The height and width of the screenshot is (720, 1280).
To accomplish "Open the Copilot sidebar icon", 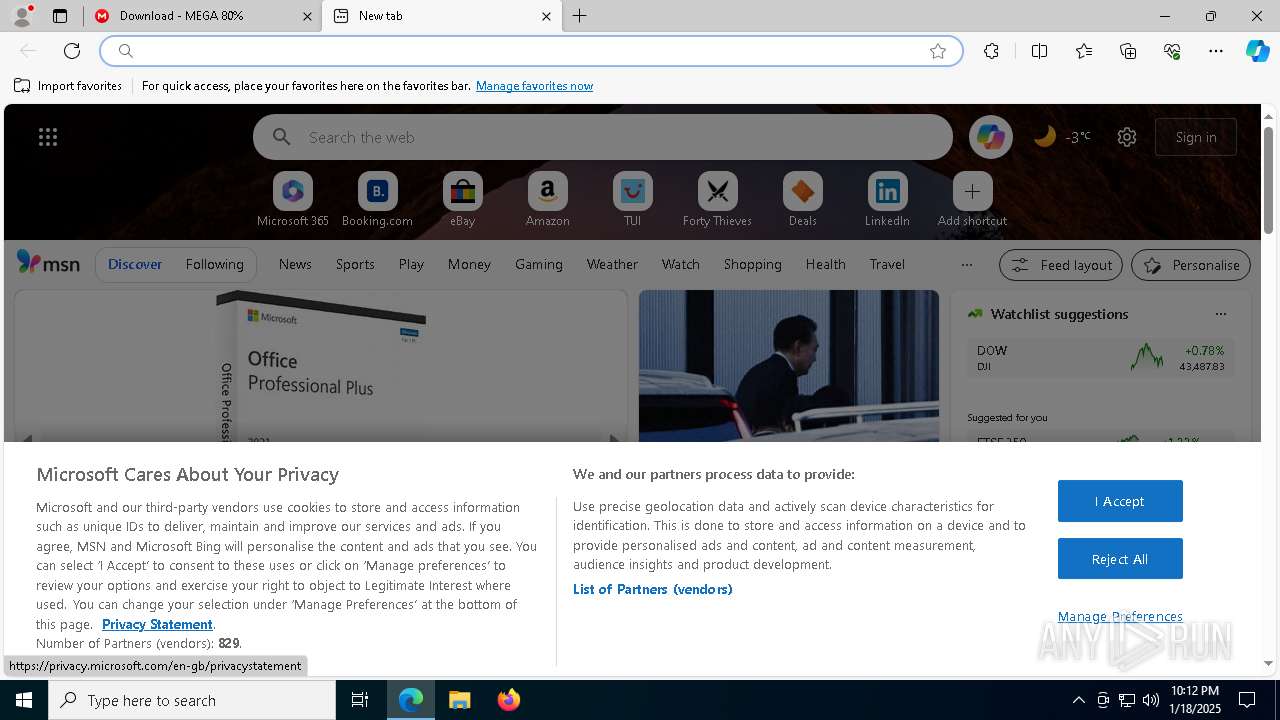I will point(1257,51).
